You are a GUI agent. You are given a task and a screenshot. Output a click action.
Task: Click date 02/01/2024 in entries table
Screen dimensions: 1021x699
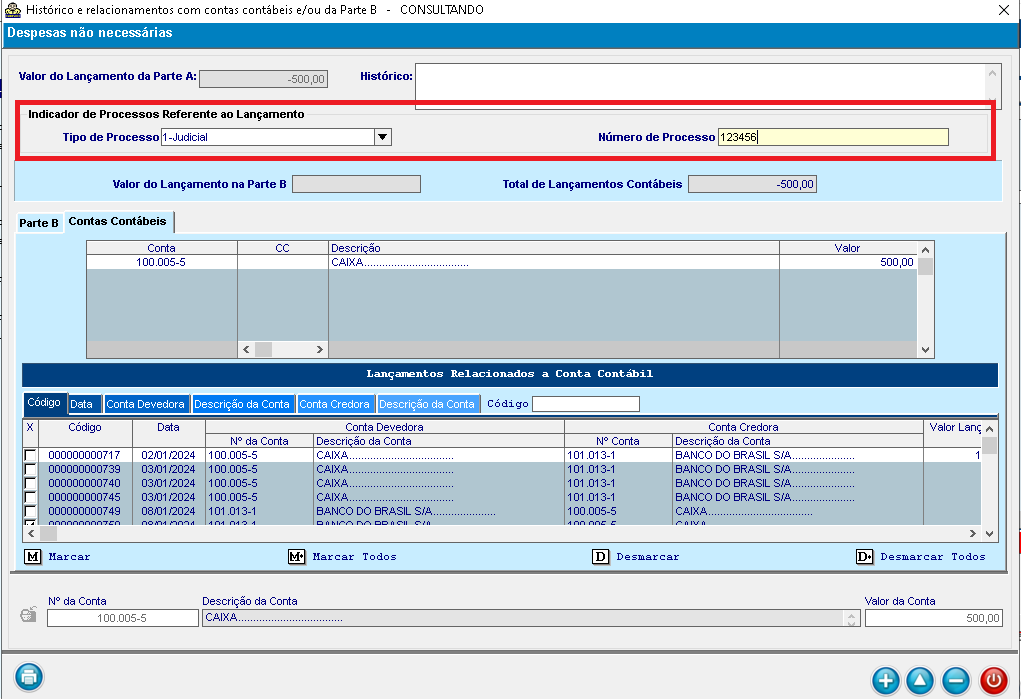click(x=168, y=455)
